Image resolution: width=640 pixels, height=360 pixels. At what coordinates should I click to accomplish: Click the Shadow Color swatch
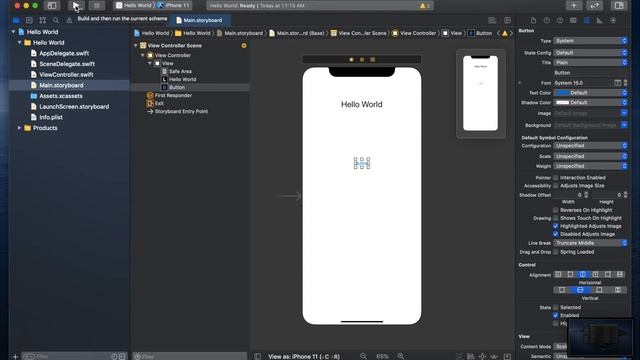(x=562, y=102)
